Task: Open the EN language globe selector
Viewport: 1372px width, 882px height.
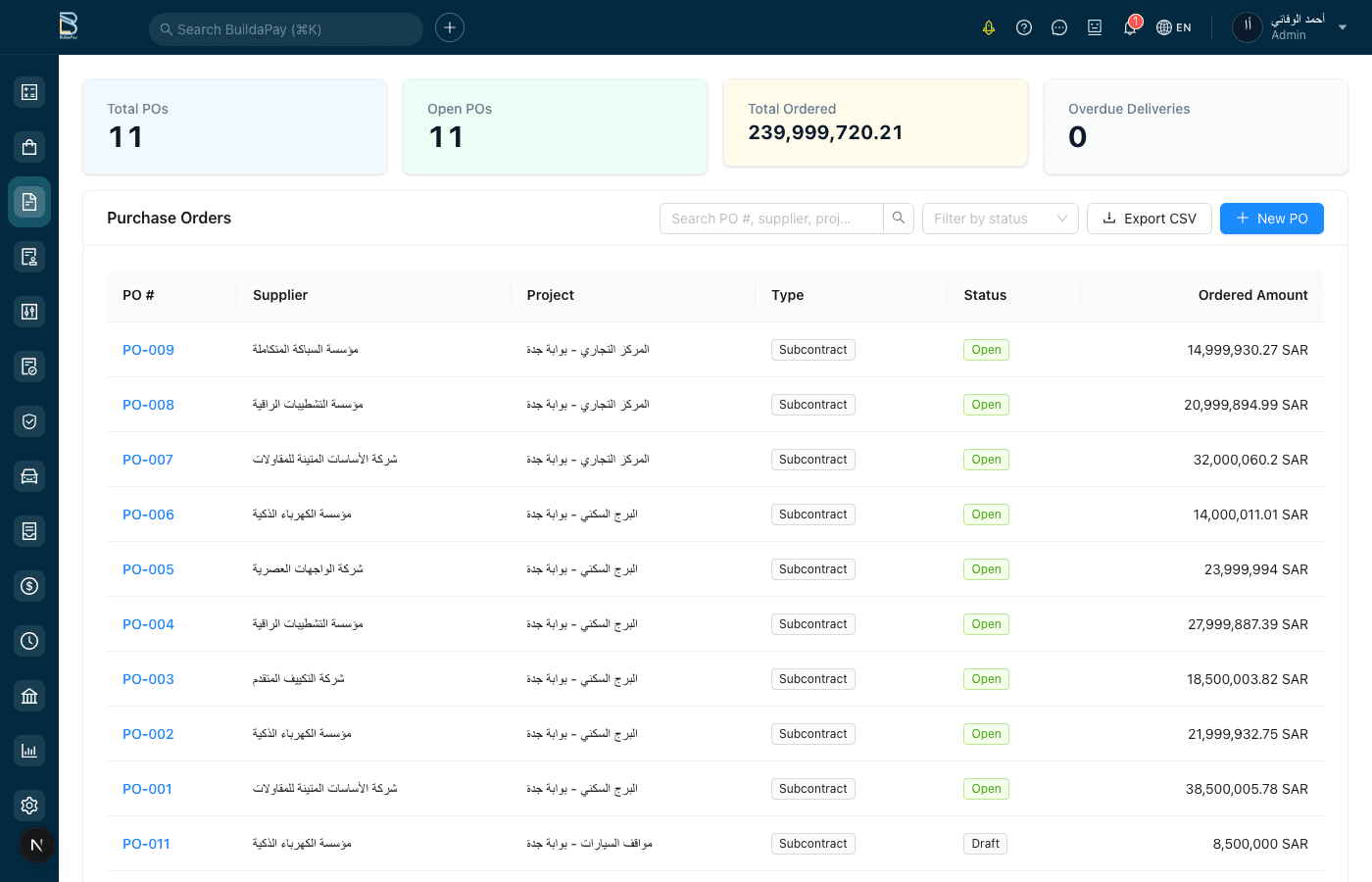Action: tap(1173, 26)
